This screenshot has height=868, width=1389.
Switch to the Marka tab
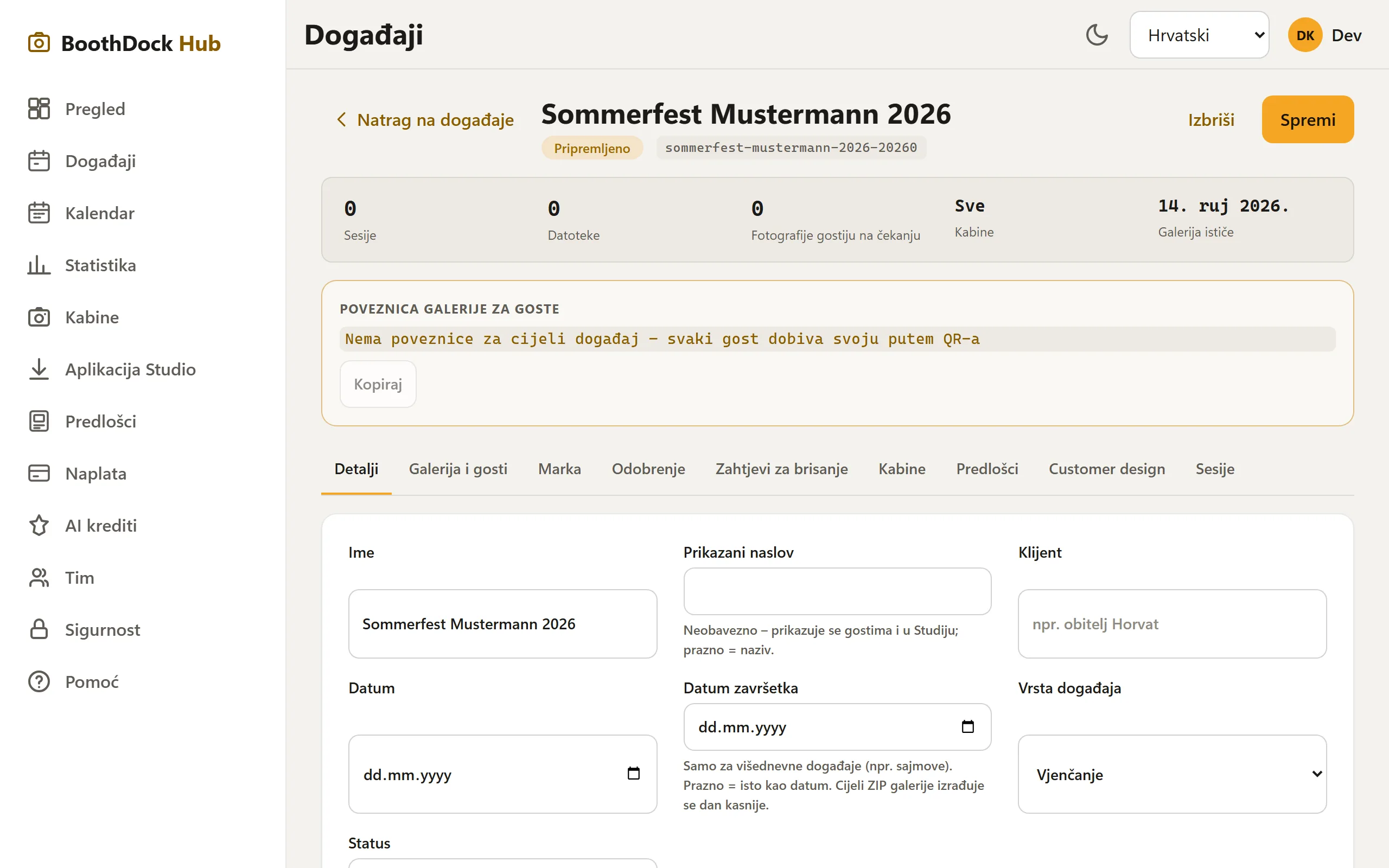click(559, 469)
